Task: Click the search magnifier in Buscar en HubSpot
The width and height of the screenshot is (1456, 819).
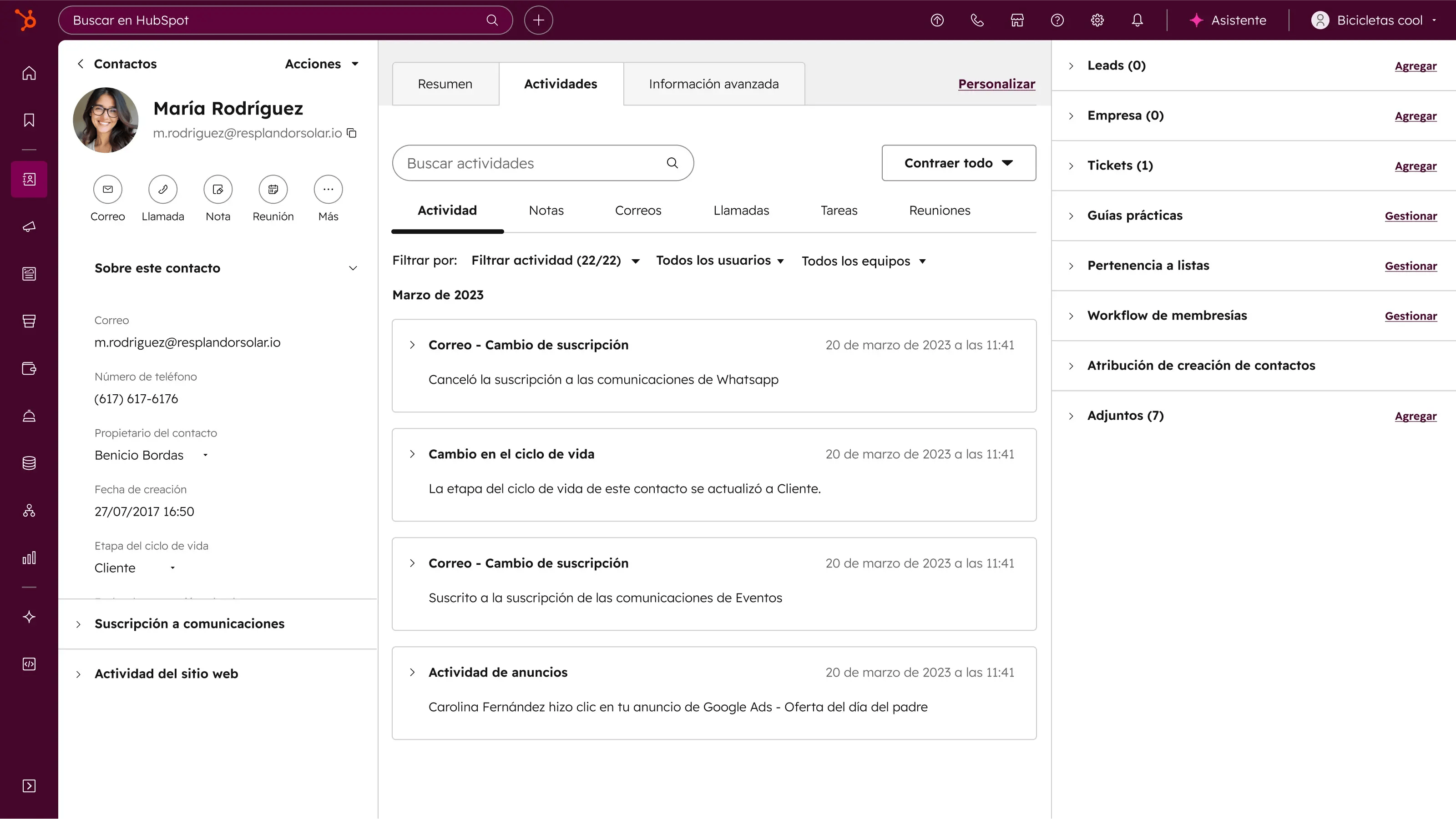Action: pyautogui.click(x=492, y=20)
